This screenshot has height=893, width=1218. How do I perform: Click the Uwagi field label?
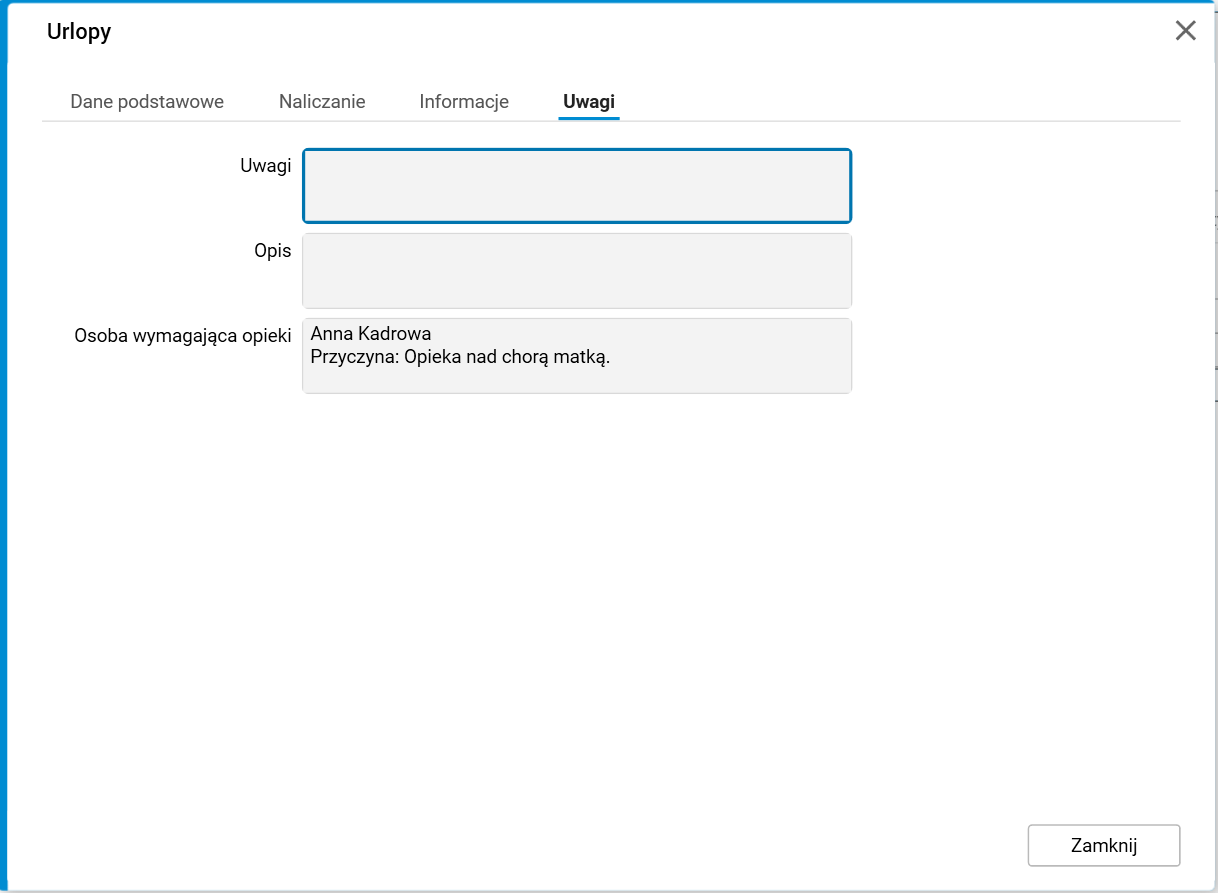pyautogui.click(x=265, y=166)
